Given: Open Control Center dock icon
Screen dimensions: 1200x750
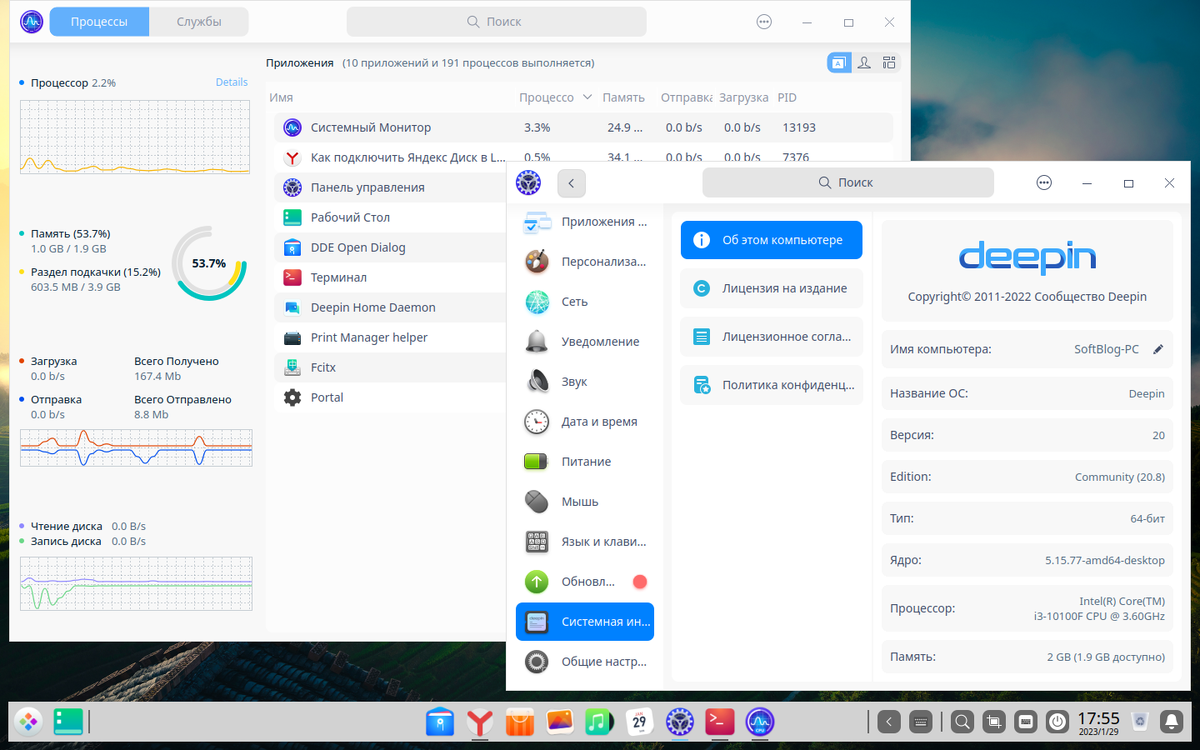Looking at the screenshot, I should click(x=680, y=720).
